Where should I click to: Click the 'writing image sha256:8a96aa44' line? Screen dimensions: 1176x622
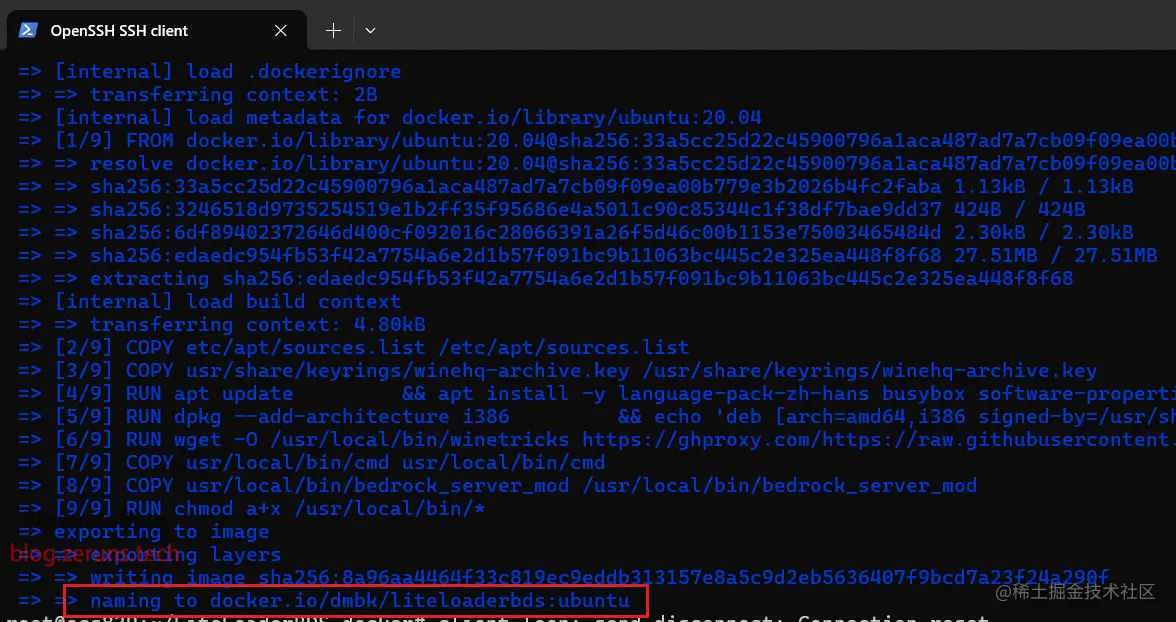(564, 578)
